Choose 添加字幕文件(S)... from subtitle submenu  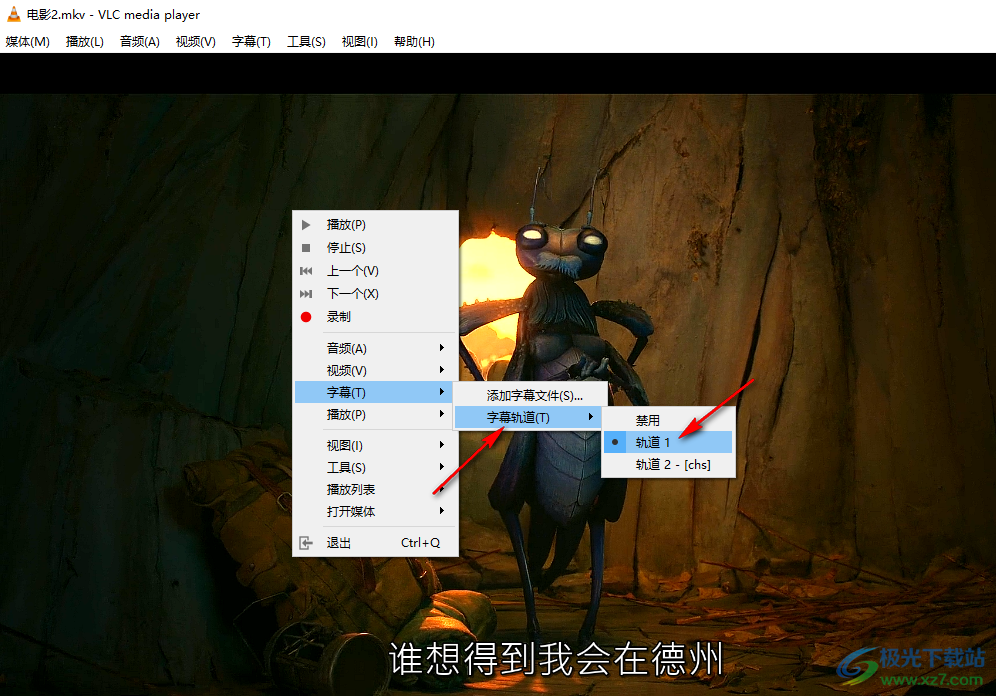[530, 396]
